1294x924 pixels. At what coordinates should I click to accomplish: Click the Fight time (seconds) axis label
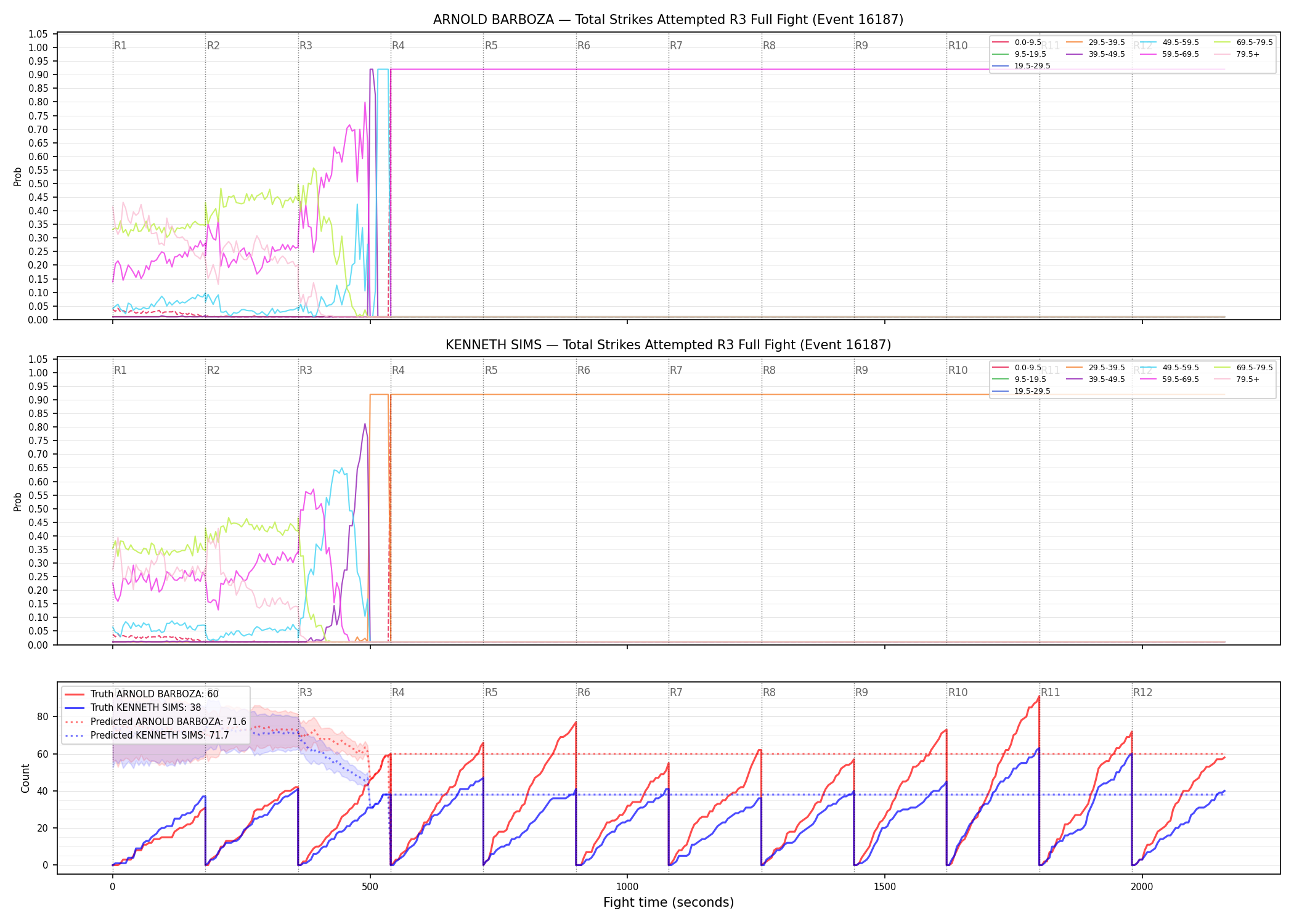point(669,902)
